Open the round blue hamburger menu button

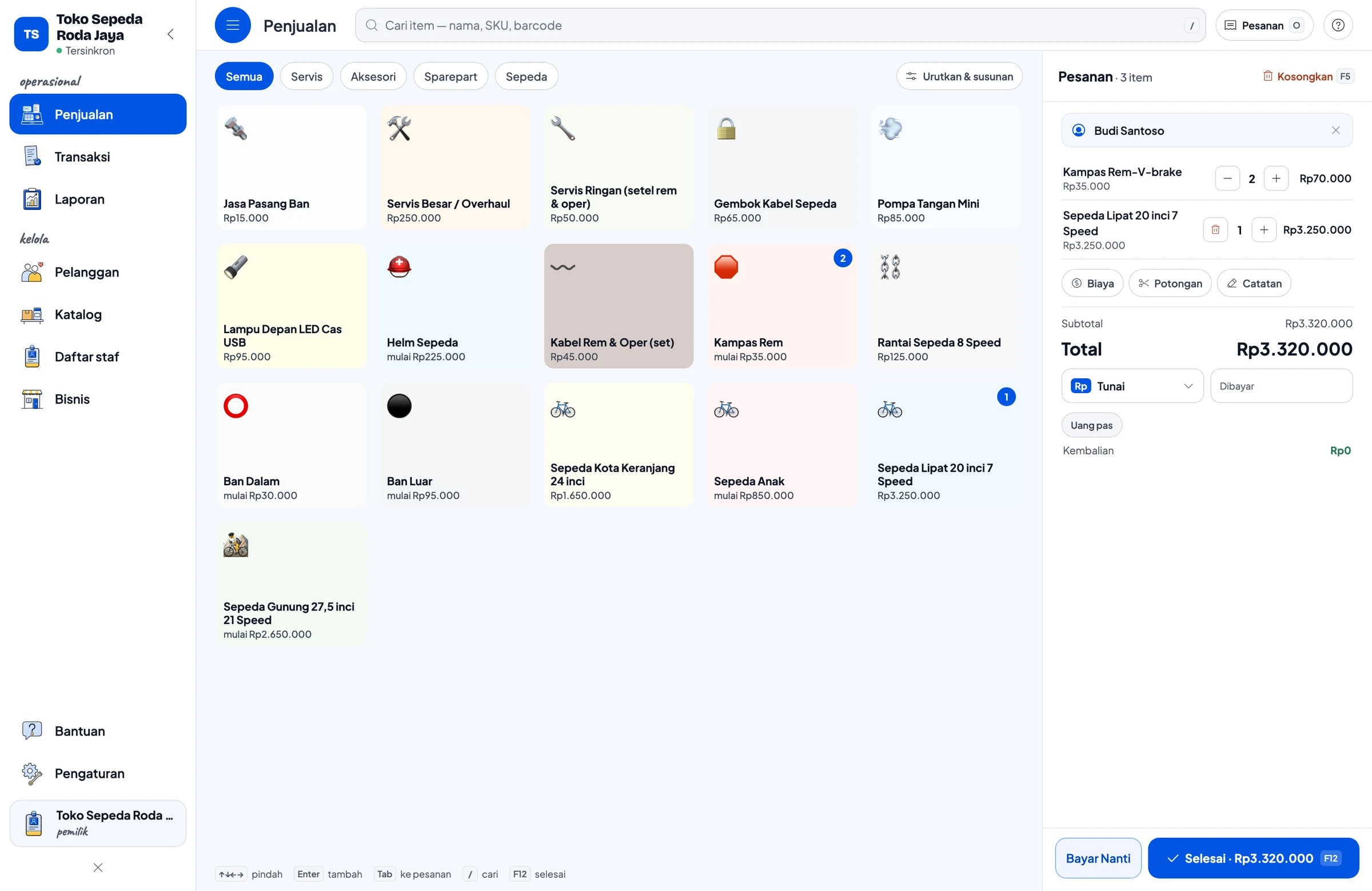[x=232, y=25]
